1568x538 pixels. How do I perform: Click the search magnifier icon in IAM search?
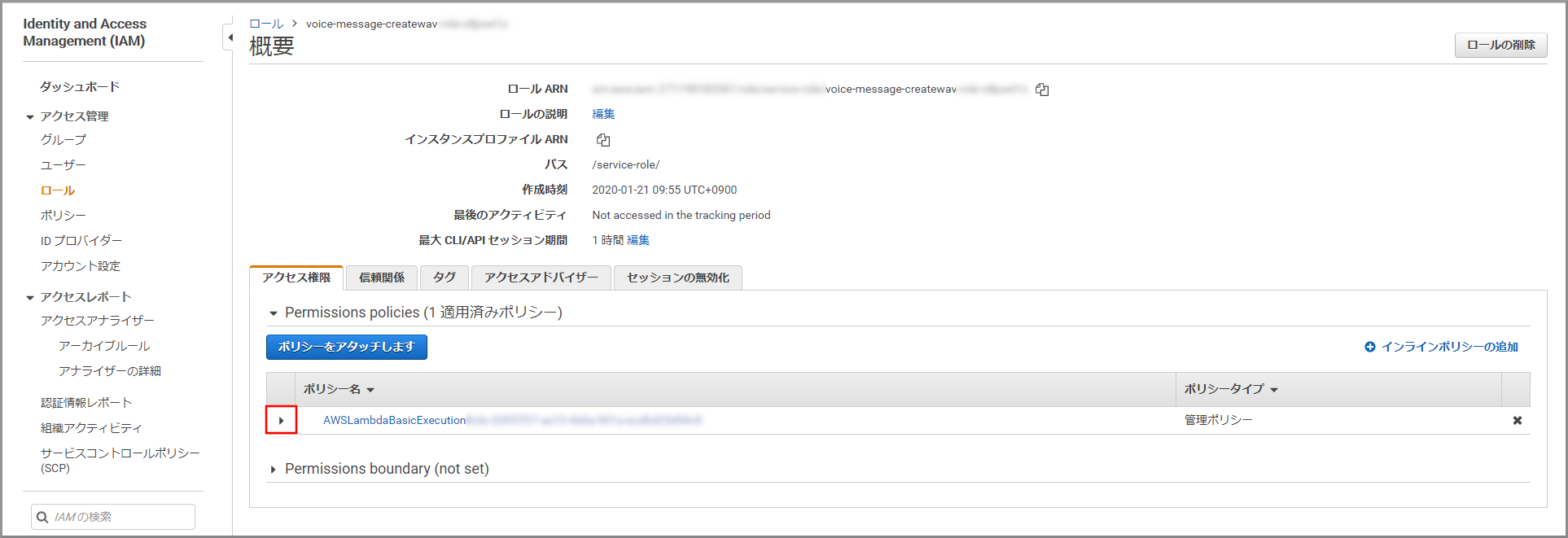(x=42, y=517)
